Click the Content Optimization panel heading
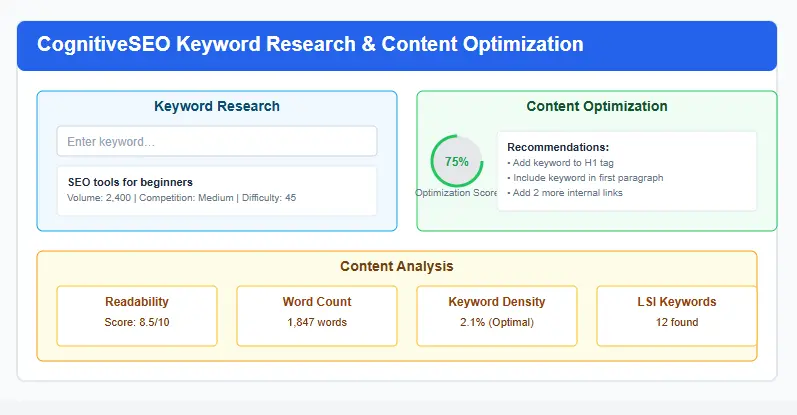Screen dimensions: 797x415 [x=596, y=106]
